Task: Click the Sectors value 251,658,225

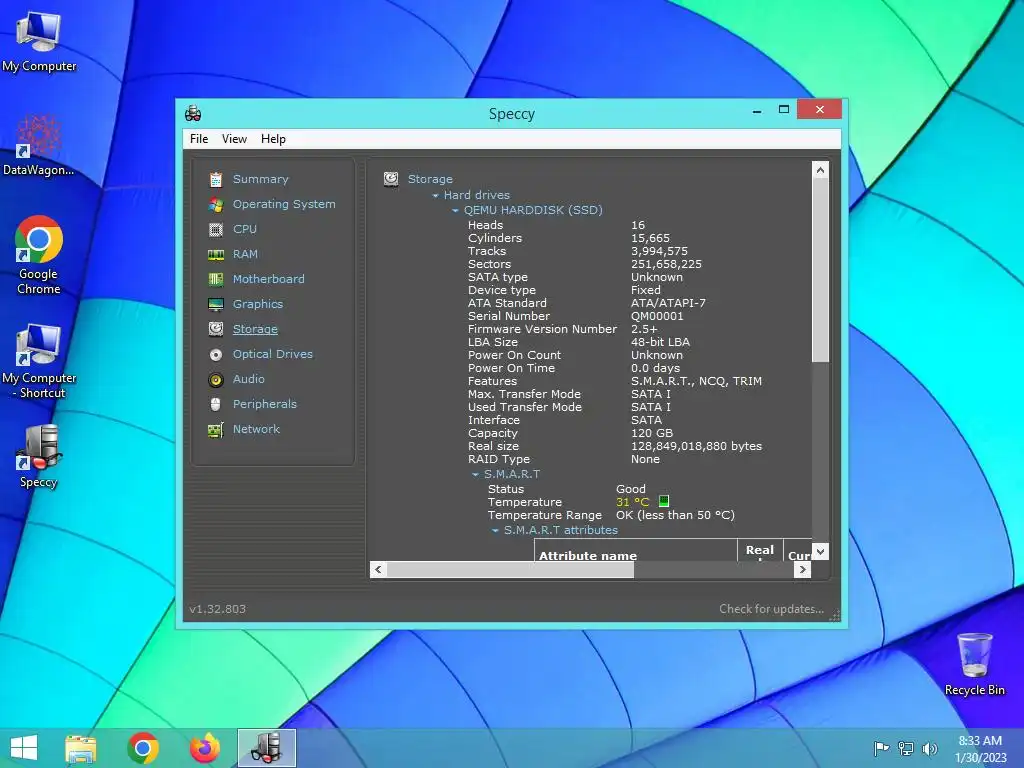Action: (666, 264)
